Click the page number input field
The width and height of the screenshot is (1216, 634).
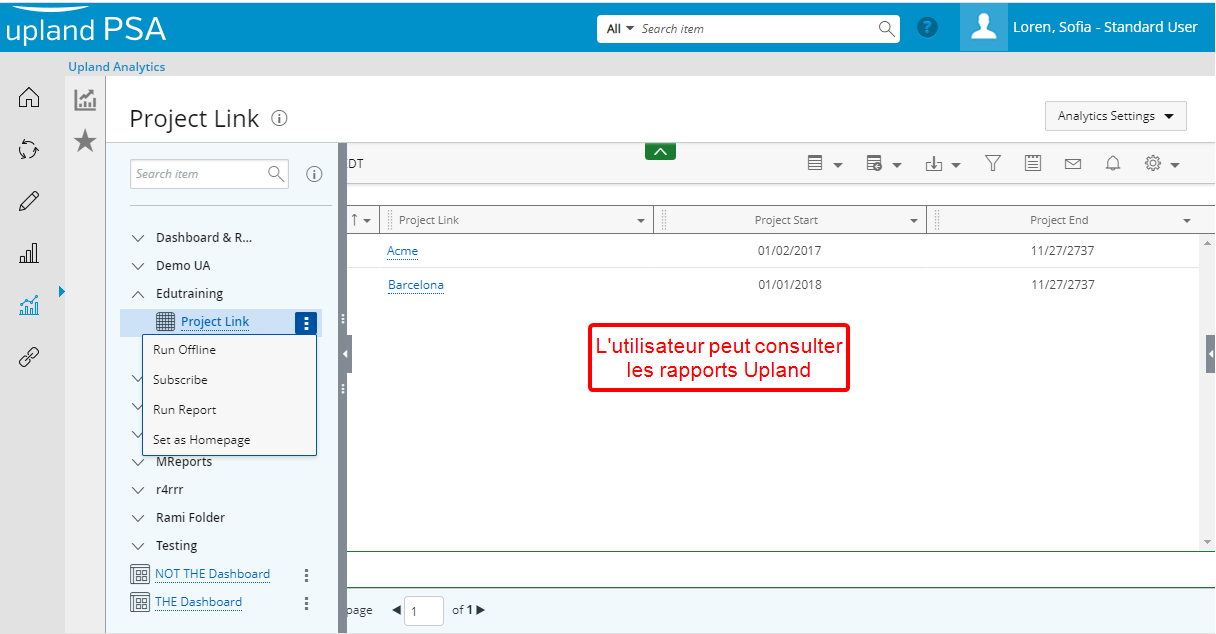[x=423, y=610]
